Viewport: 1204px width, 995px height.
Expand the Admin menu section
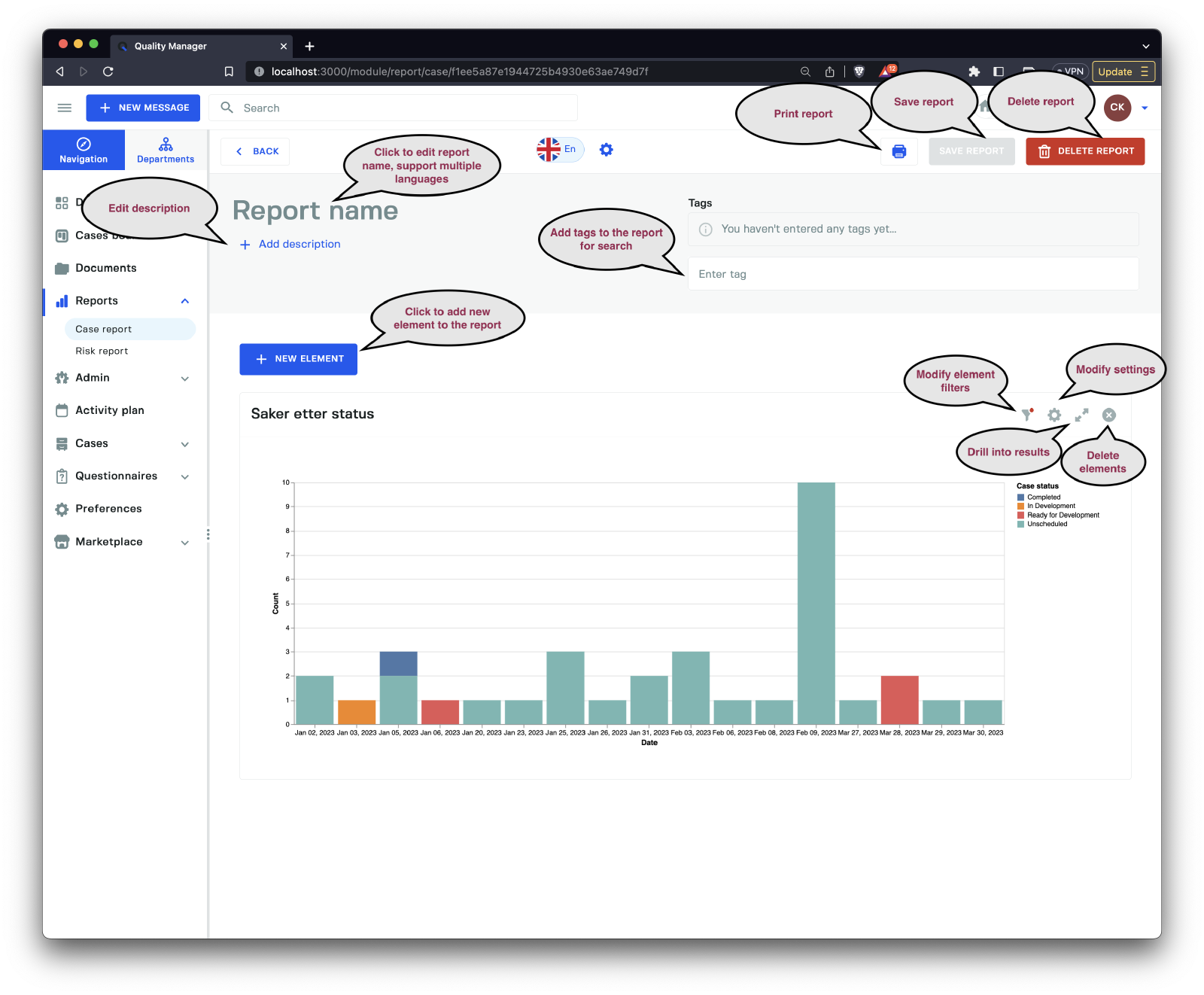coord(184,379)
